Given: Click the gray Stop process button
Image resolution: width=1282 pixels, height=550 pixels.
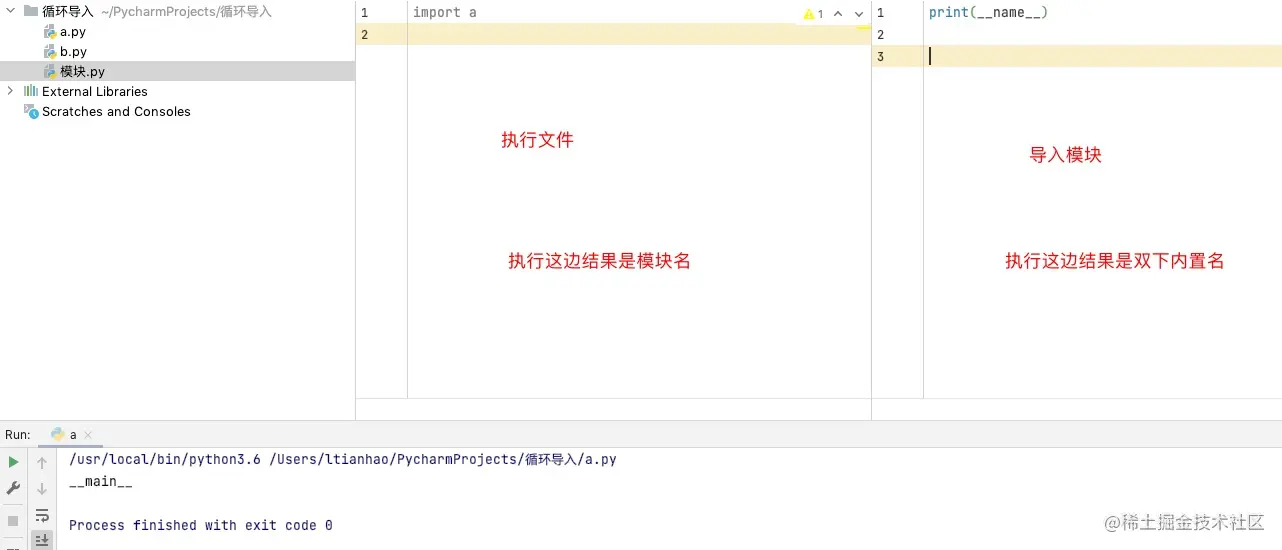Looking at the screenshot, I should pos(13,521).
